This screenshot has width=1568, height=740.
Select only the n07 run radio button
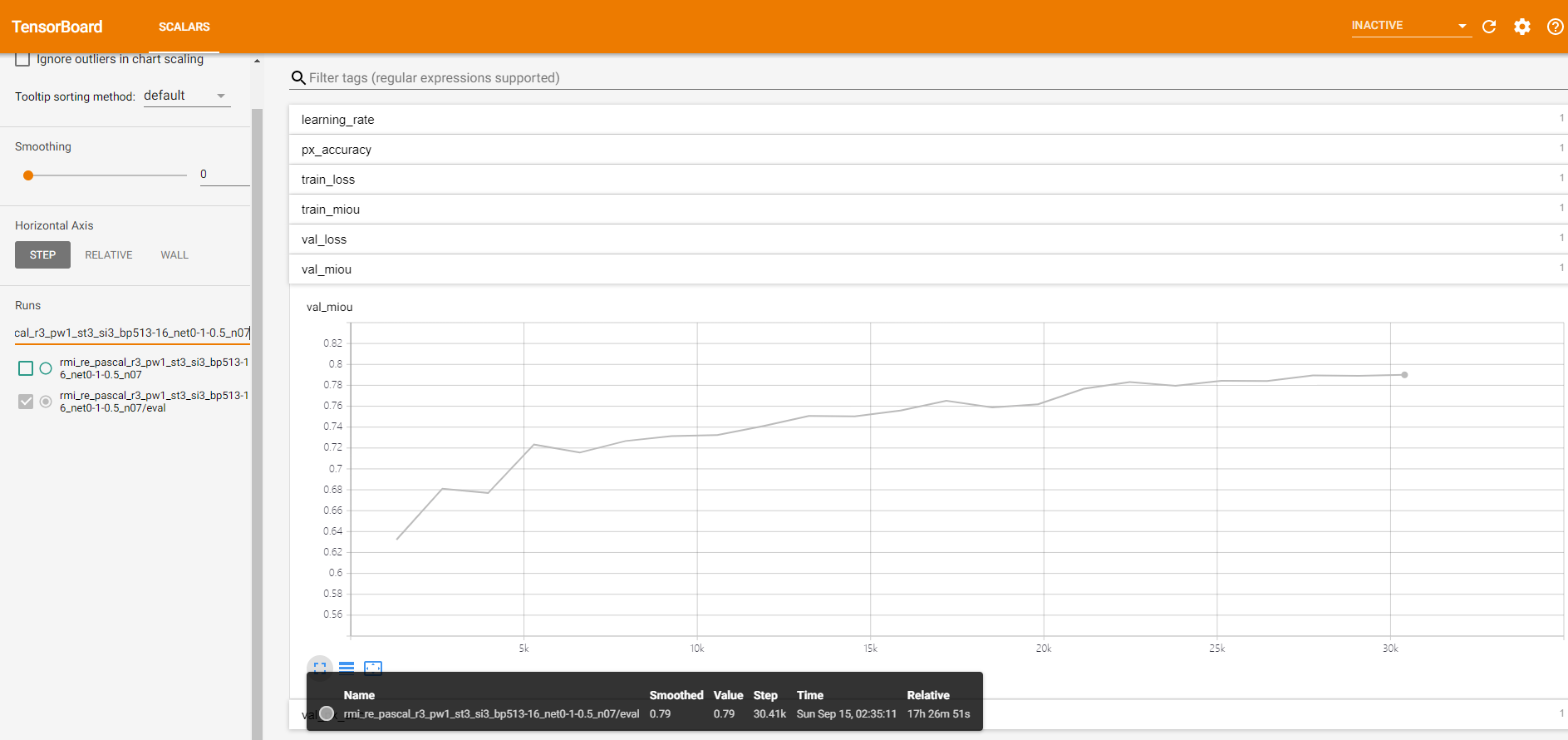pyautogui.click(x=46, y=368)
